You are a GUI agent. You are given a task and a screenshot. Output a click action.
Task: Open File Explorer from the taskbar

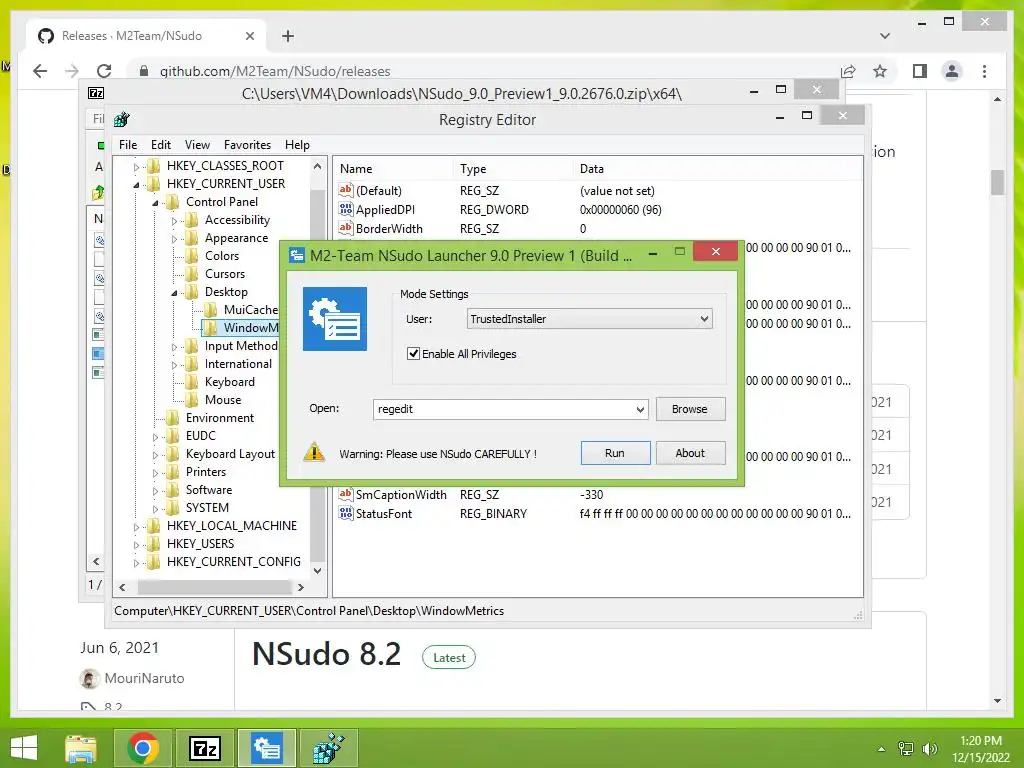pyautogui.click(x=80, y=748)
